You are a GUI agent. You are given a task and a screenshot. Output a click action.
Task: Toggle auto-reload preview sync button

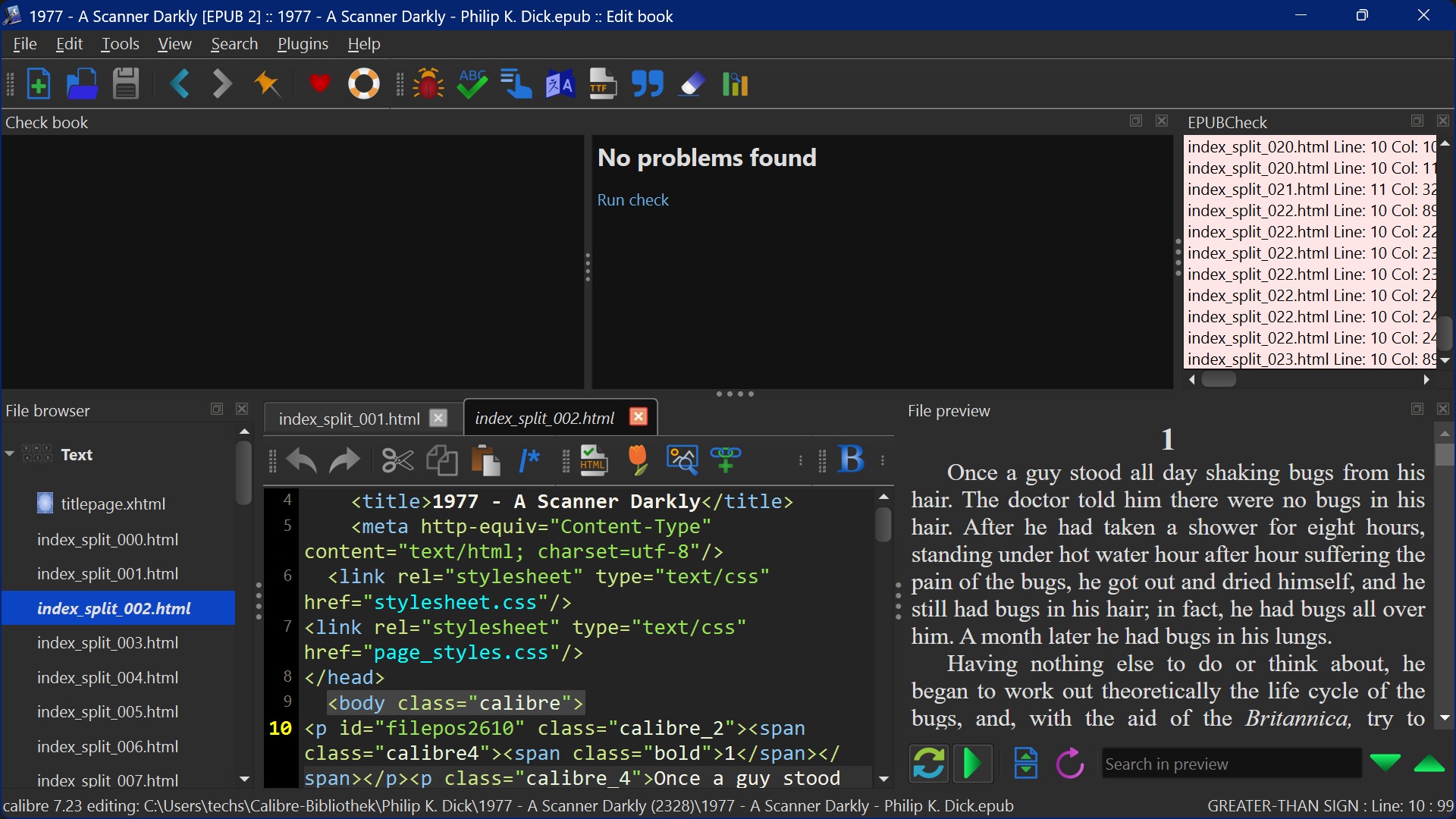coord(929,764)
